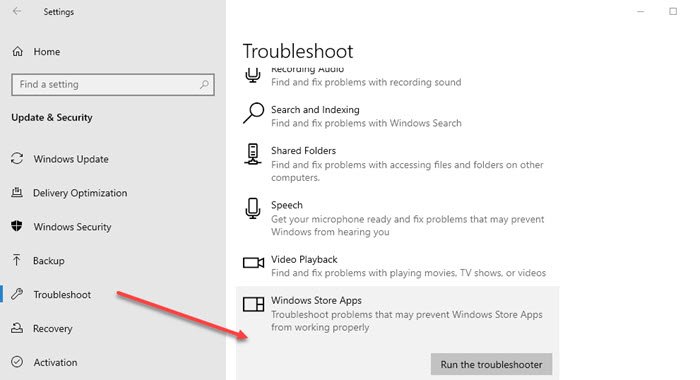Focus the Find a setting search box
Screen dimensions: 700x380
point(113,84)
